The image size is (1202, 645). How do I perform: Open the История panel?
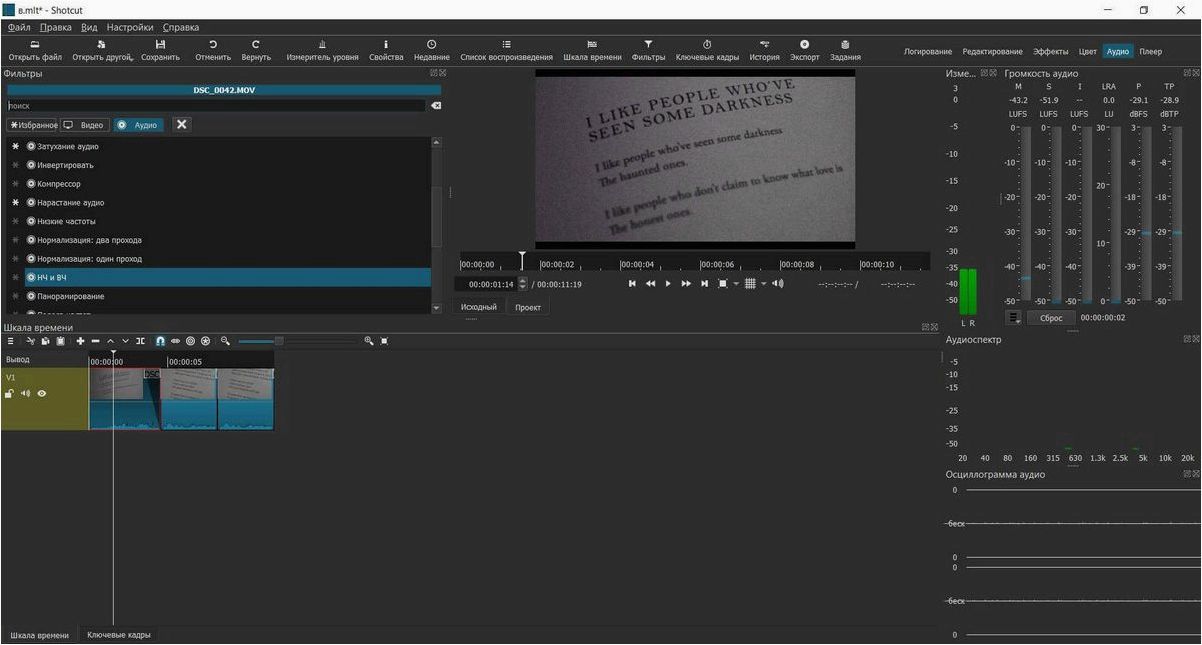coord(764,50)
